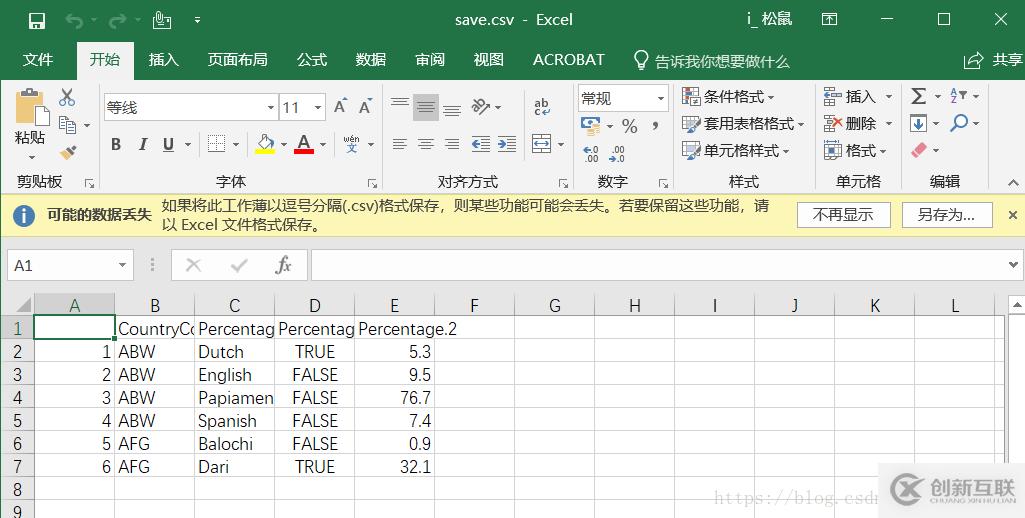Screen dimensions: 1025x518
Task: Open 条件格式 conditional formatting menu
Action: click(x=728, y=97)
